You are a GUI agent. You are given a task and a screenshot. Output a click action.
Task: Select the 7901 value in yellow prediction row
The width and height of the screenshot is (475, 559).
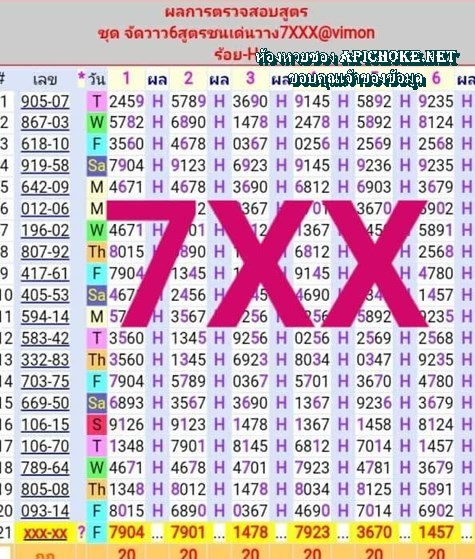click(188, 532)
